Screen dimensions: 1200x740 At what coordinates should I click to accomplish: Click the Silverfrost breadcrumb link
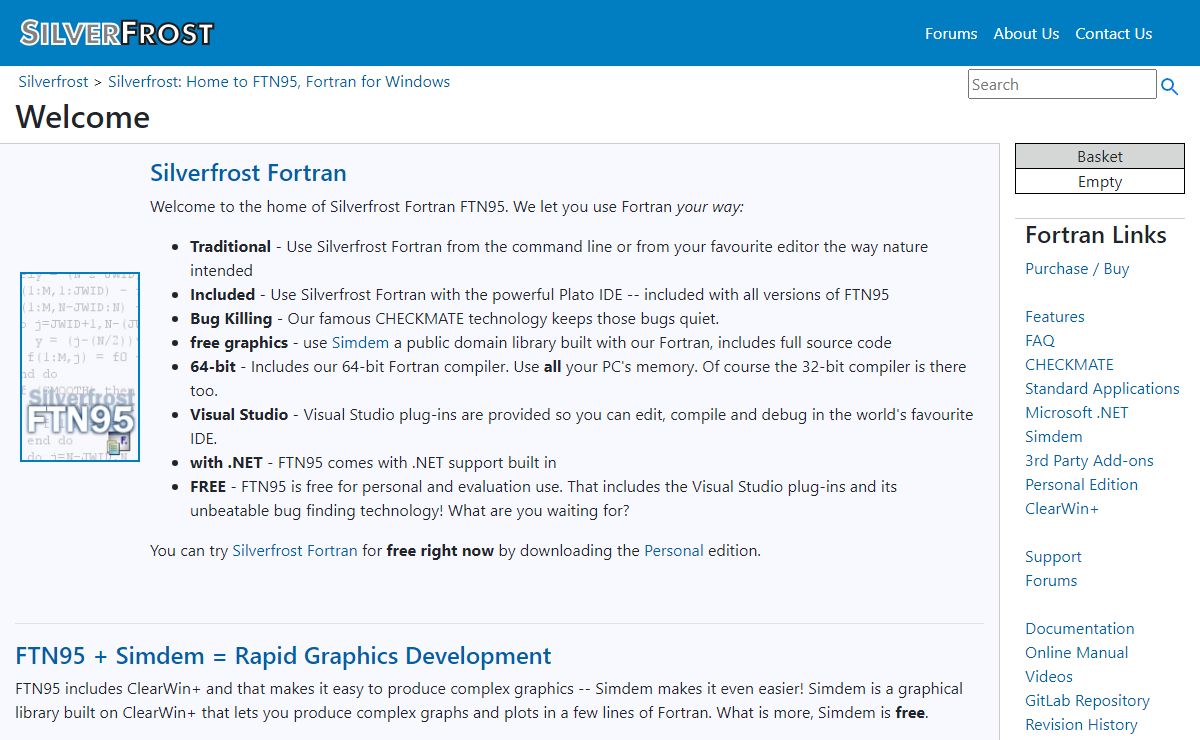pos(53,82)
